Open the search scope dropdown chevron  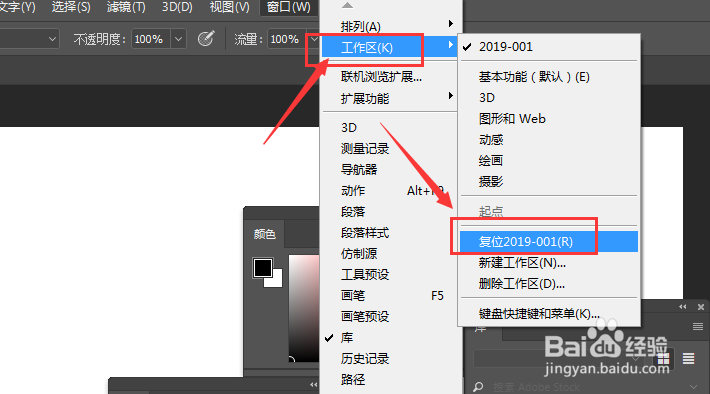[693, 387]
